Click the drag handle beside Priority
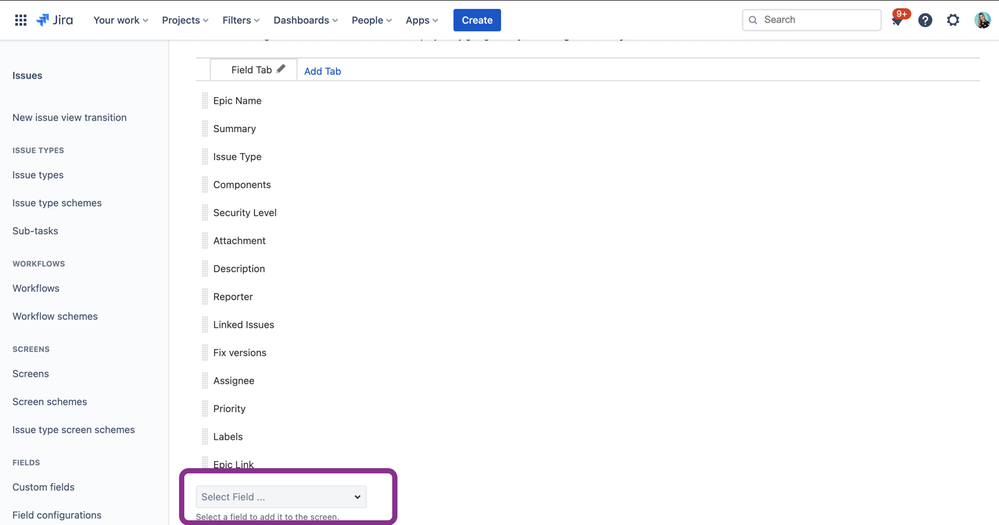 pyautogui.click(x=205, y=408)
